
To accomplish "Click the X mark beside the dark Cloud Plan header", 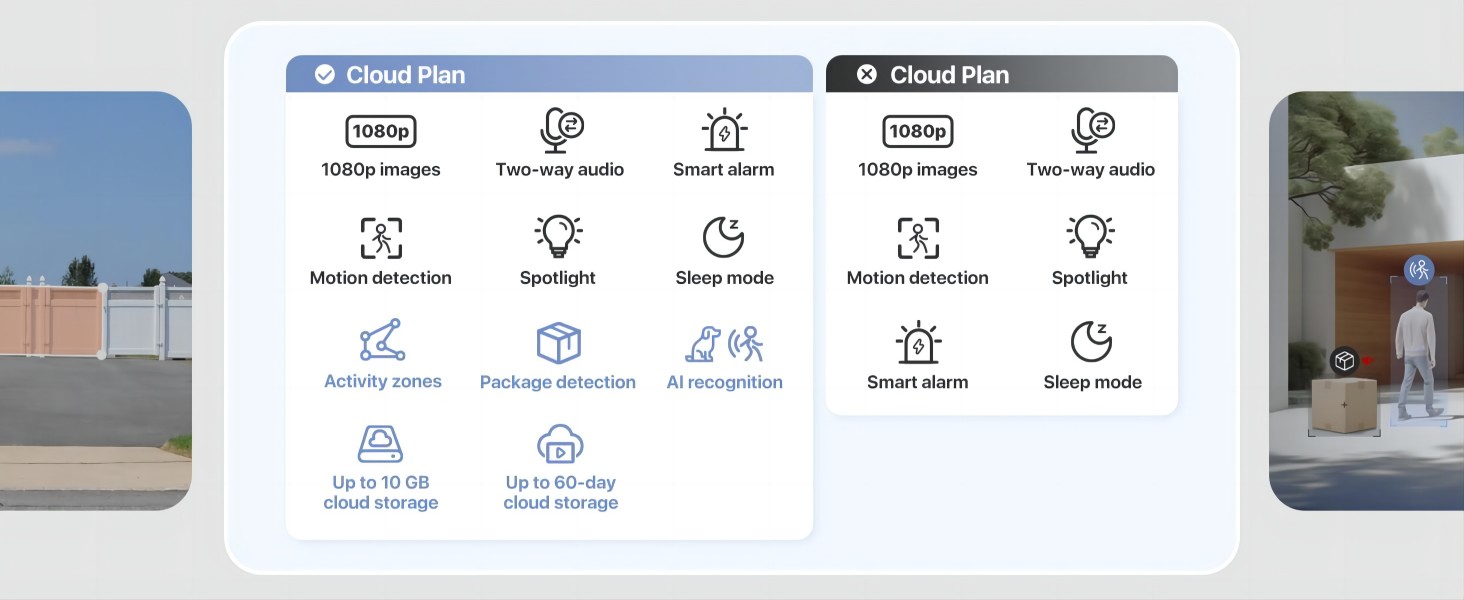I will tap(867, 75).
